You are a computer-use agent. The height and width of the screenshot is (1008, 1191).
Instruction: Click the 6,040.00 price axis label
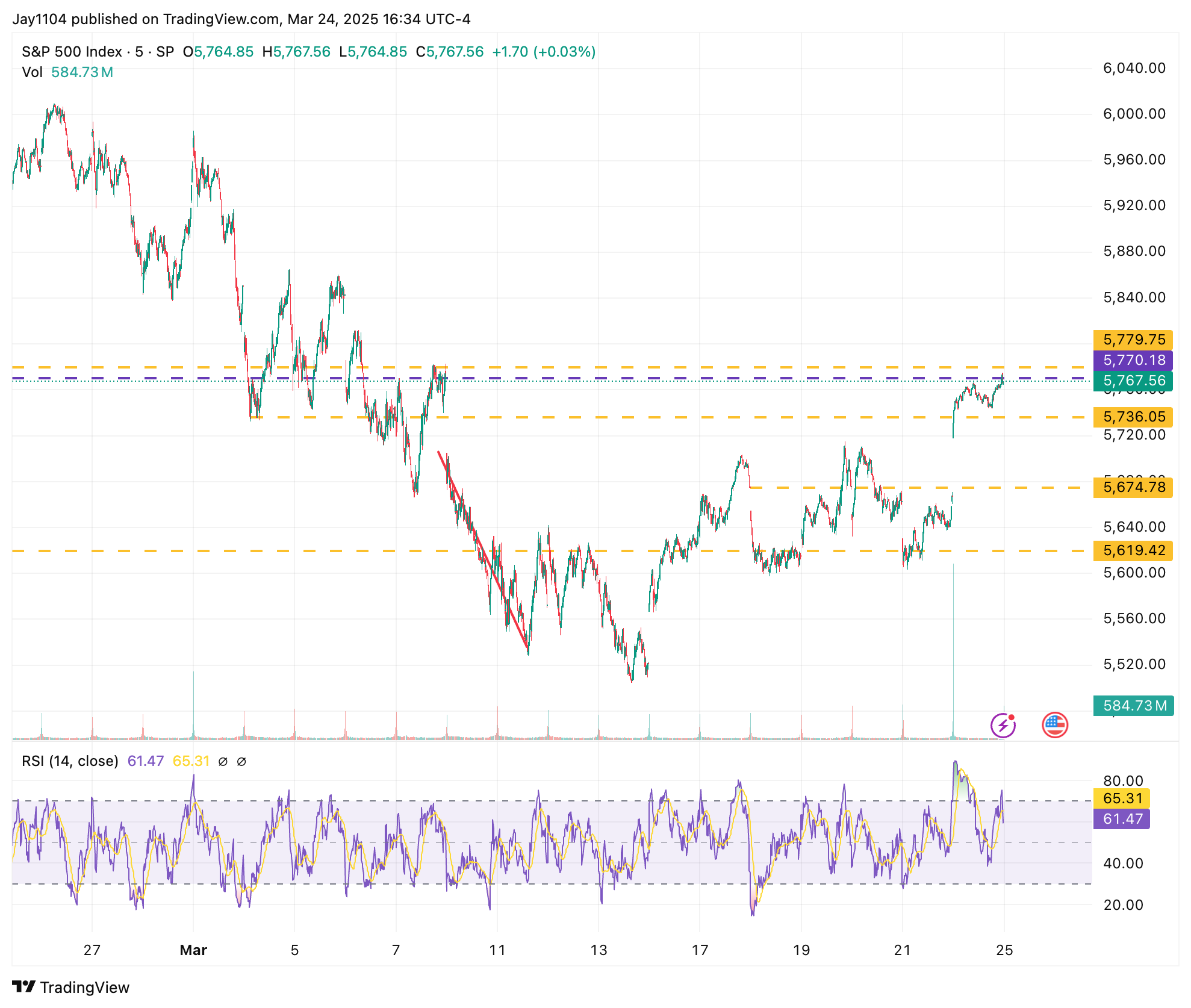pyautogui.click(x=1134, y=68)
